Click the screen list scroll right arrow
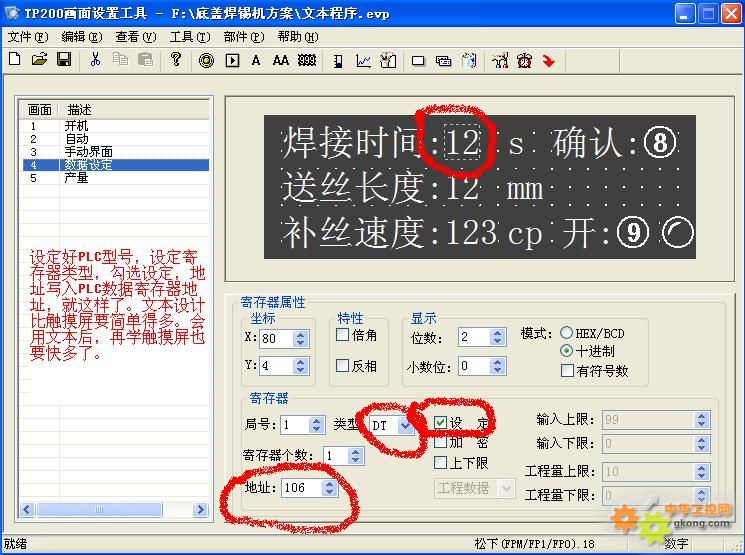The width and height of the screenshot is (745, 555). [x=201, y=509]
